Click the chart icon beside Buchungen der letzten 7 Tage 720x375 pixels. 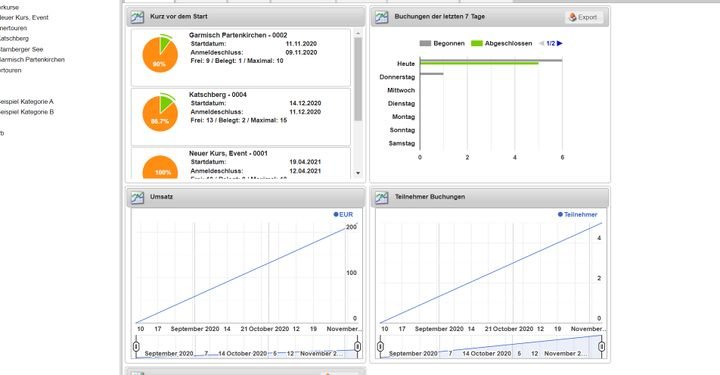(x=382, y=17)
